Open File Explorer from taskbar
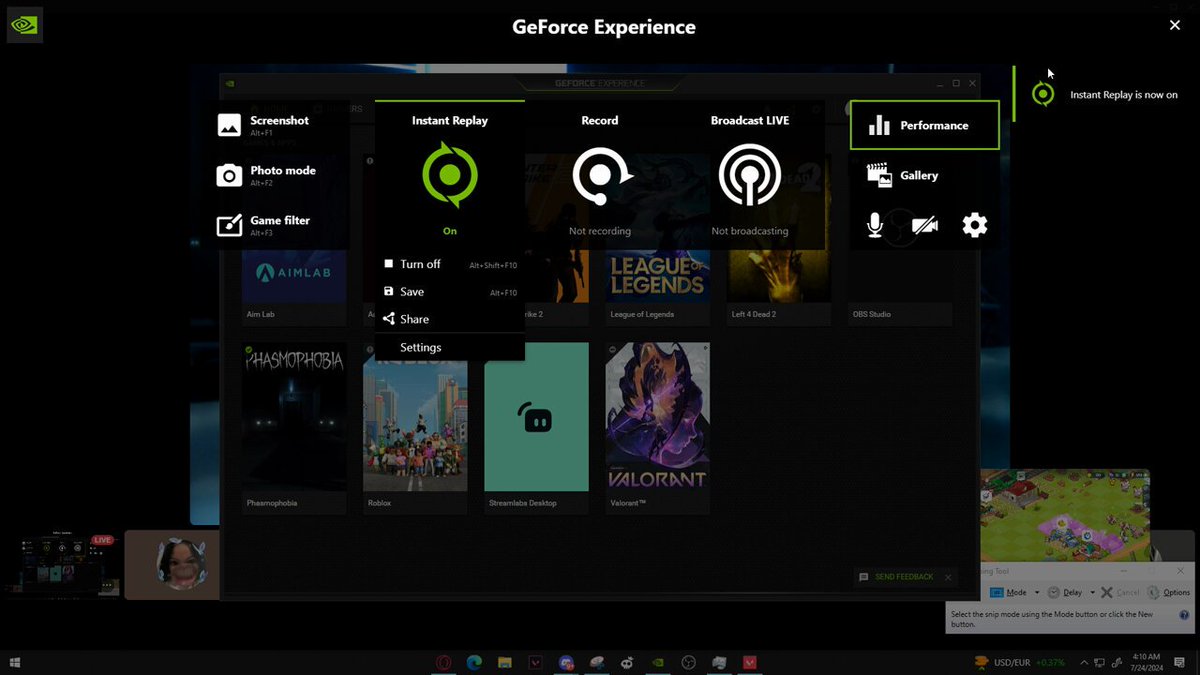 tap(505, 662)
